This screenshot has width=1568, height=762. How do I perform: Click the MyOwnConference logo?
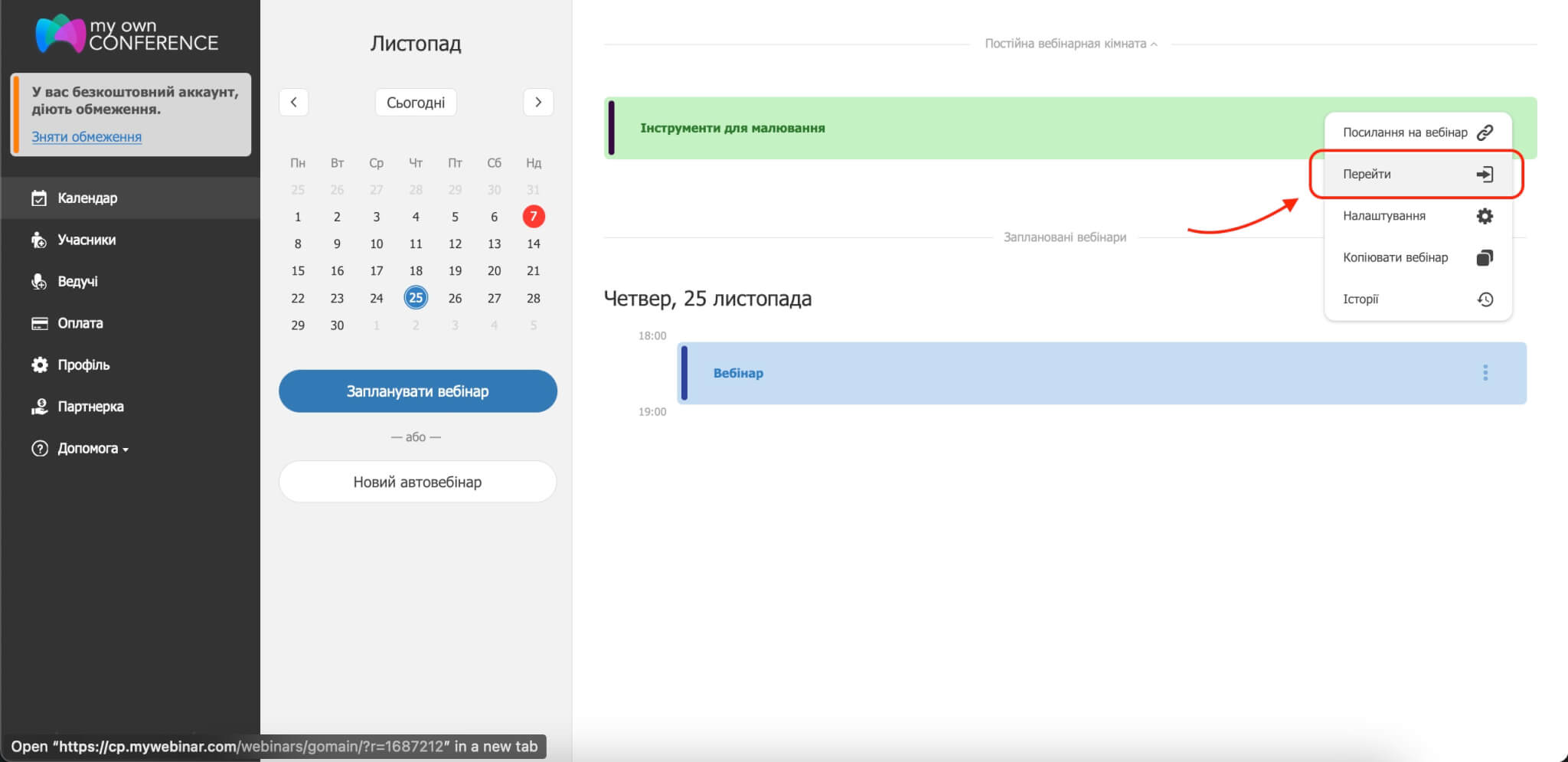coord(127,34)
